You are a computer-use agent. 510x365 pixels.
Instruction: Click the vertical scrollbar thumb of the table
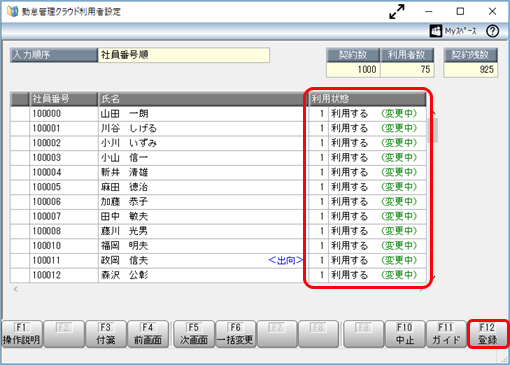[x=433, y=130]
